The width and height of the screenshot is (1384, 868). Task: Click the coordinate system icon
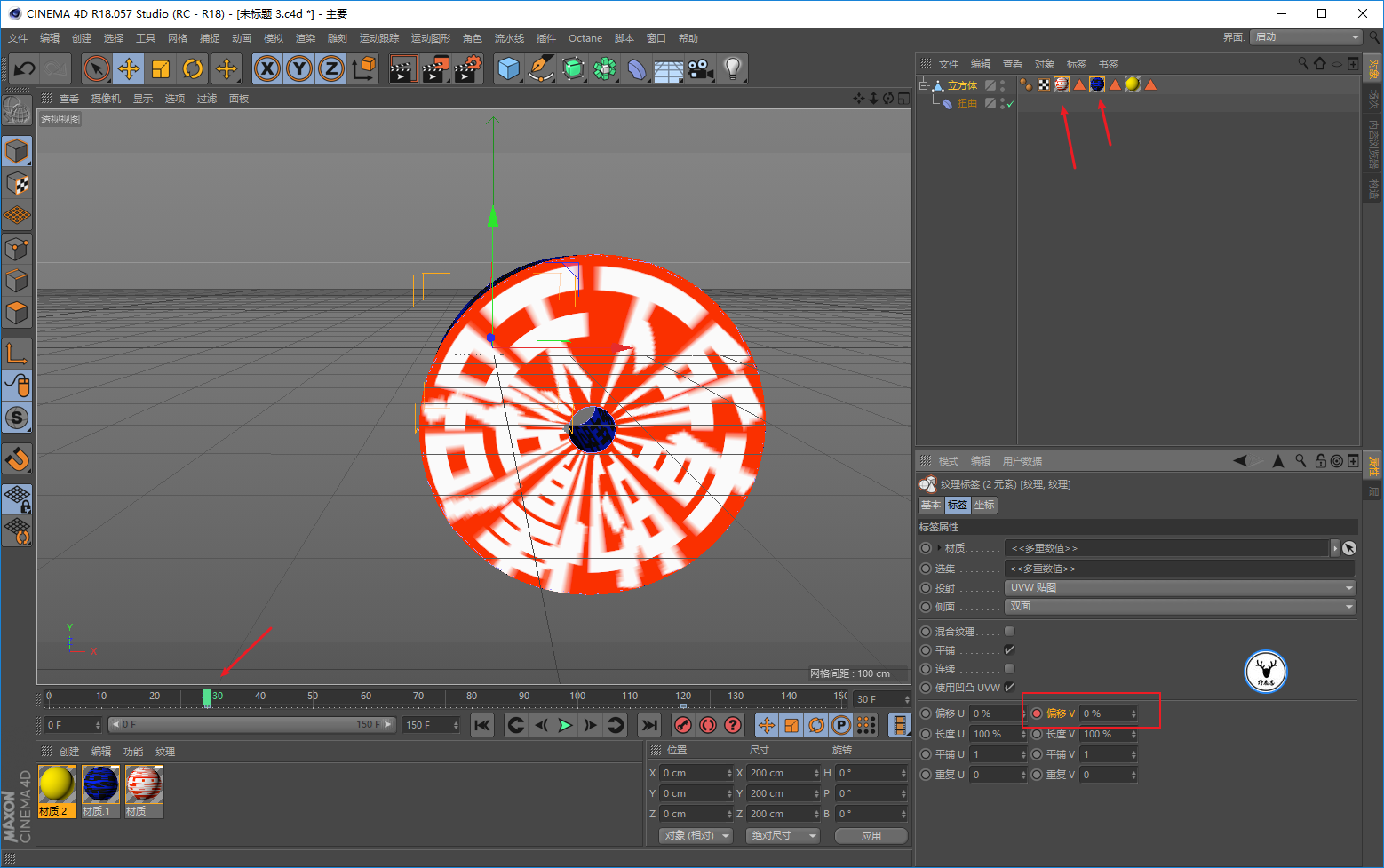pos(363,68)
